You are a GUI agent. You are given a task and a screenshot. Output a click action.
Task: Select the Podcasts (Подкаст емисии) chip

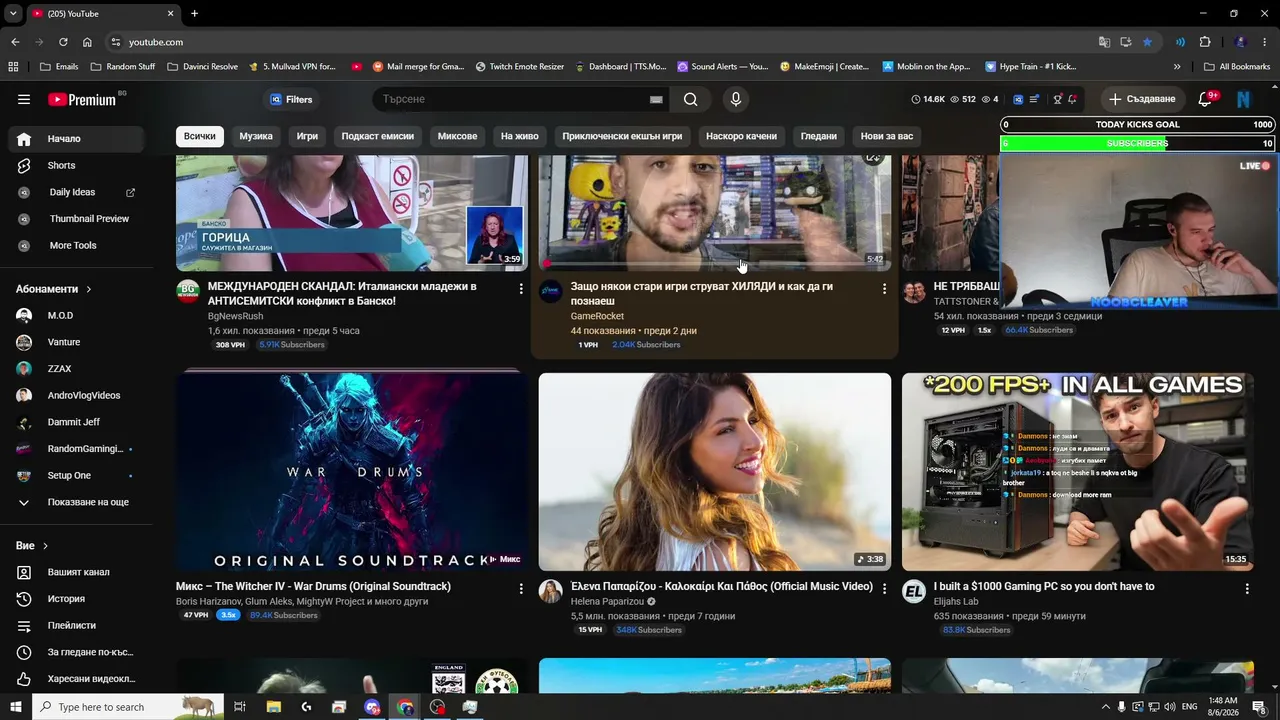click(377, 136)
